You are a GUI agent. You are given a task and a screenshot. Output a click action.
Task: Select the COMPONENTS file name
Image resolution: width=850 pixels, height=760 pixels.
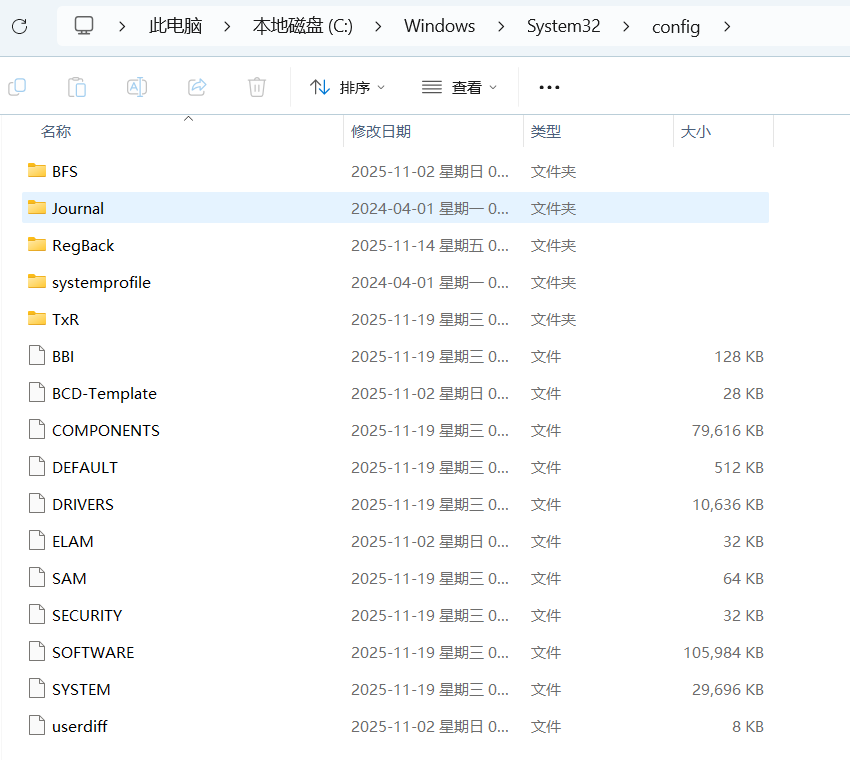[106, 430]
